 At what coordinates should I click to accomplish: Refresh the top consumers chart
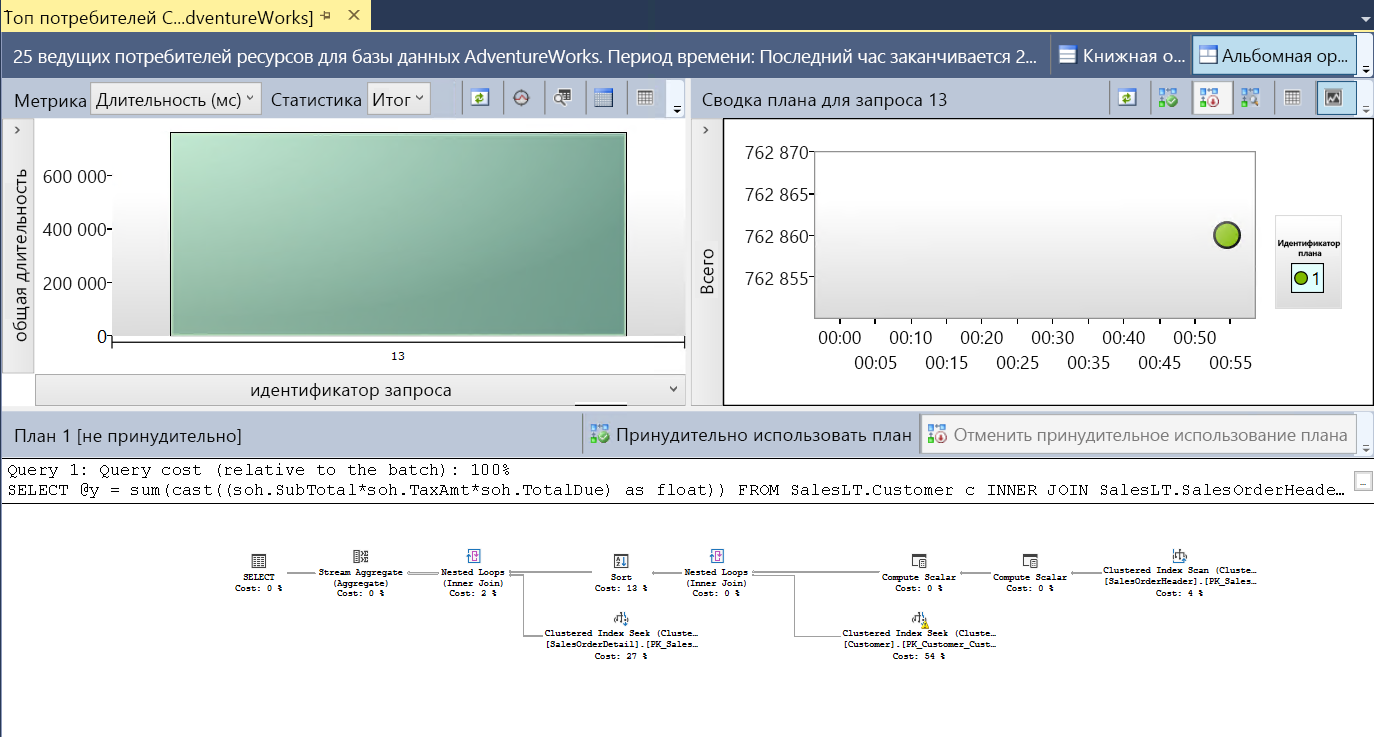[x=481, y=99]
